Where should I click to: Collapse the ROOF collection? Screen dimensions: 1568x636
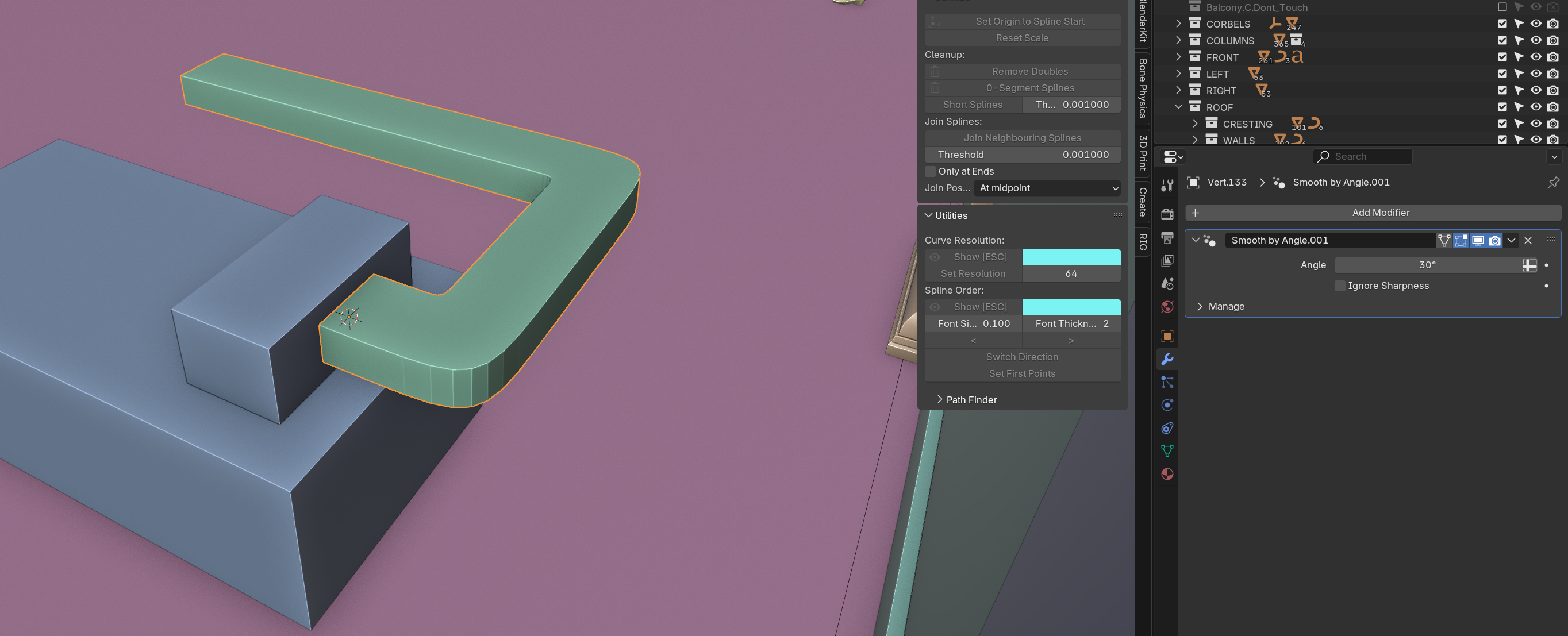(1178, 107)
